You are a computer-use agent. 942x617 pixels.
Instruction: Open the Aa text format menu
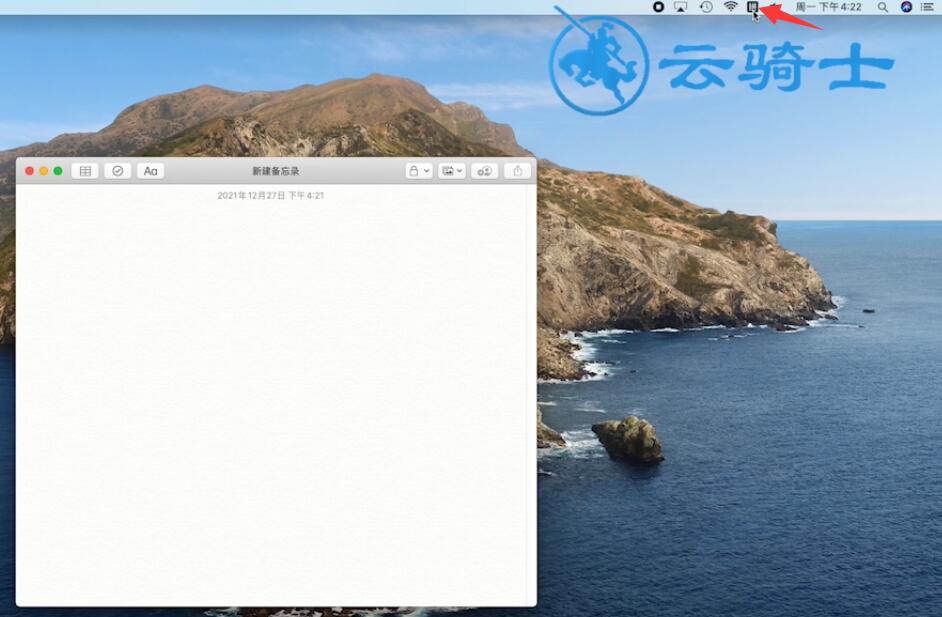click(x=151, y=171)
